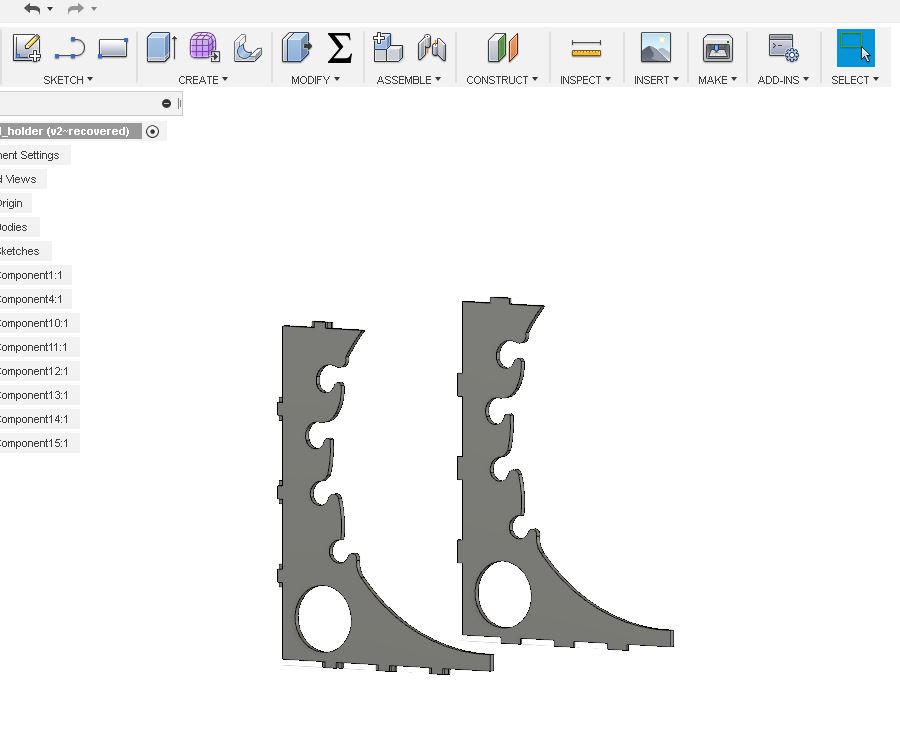Image resolution: width=900 pixels, height=737 pixels.
Task: Select the Line sketch tool icon
Action: tap(70, 48)
